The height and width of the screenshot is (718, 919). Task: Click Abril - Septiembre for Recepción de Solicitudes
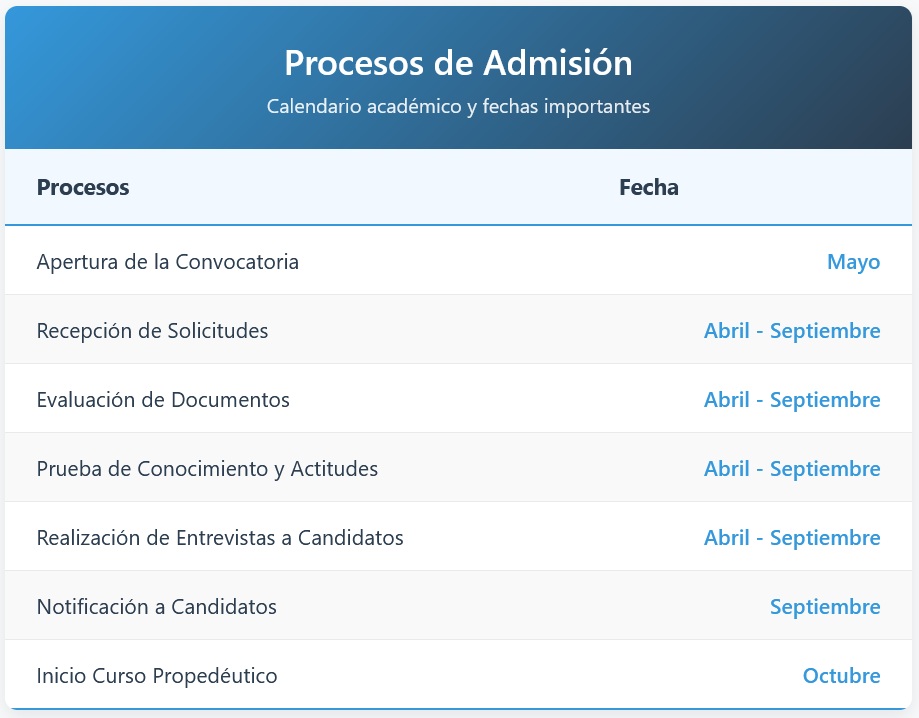click(x=792, y=331)
